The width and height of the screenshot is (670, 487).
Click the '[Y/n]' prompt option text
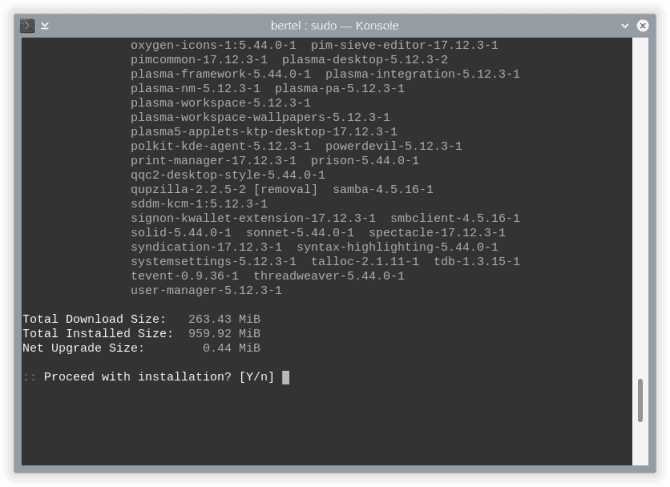(x=256, y=377)
